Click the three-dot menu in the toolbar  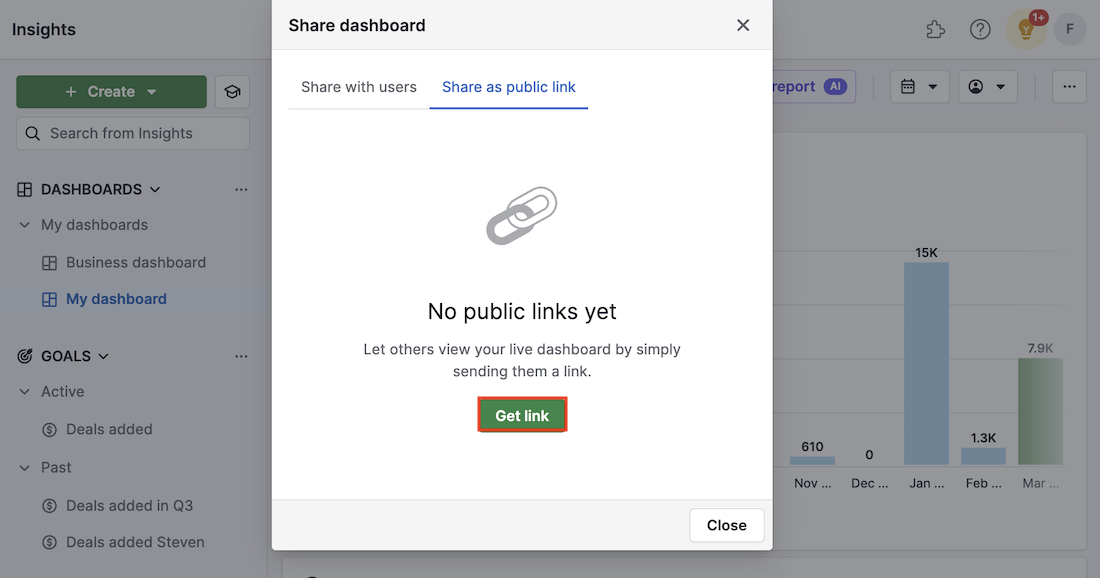(x=1069, y=87)
